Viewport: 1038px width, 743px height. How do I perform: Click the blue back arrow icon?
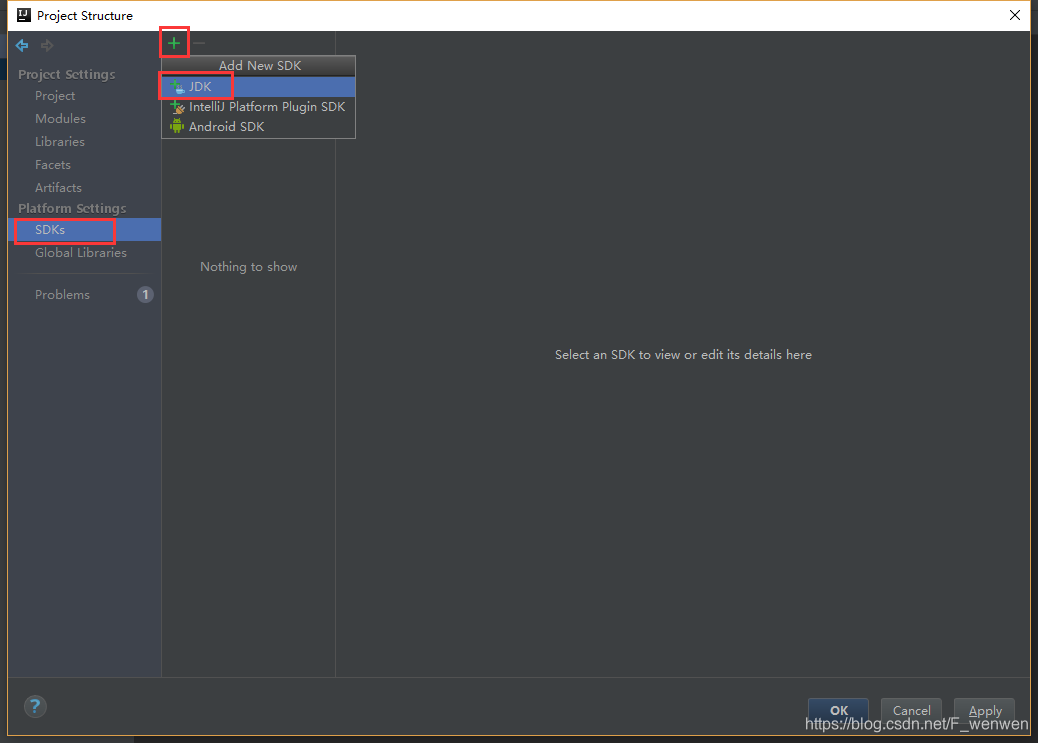click(x=22, y=45)
